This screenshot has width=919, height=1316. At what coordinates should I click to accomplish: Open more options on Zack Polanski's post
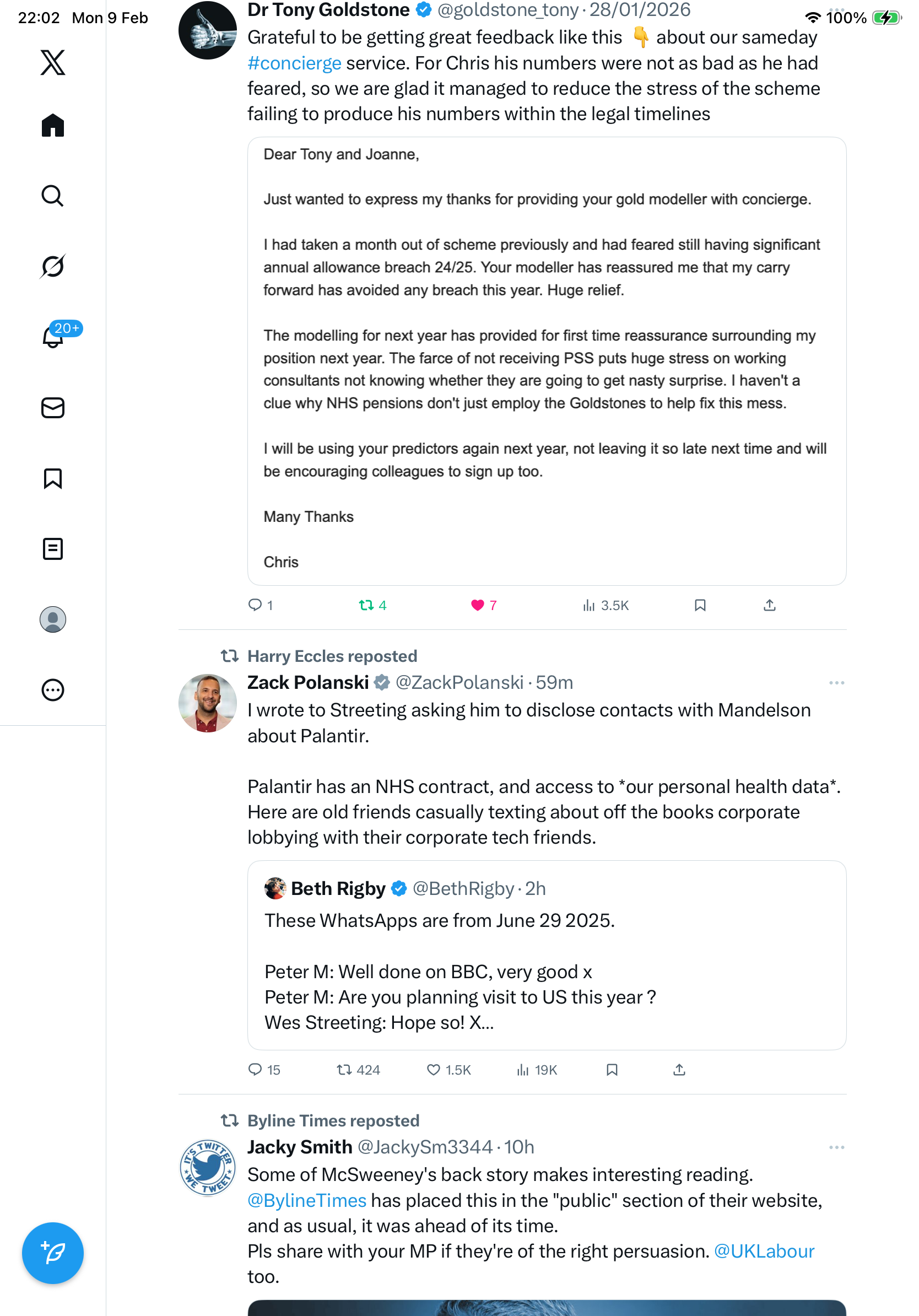click(x=836, y=683)
